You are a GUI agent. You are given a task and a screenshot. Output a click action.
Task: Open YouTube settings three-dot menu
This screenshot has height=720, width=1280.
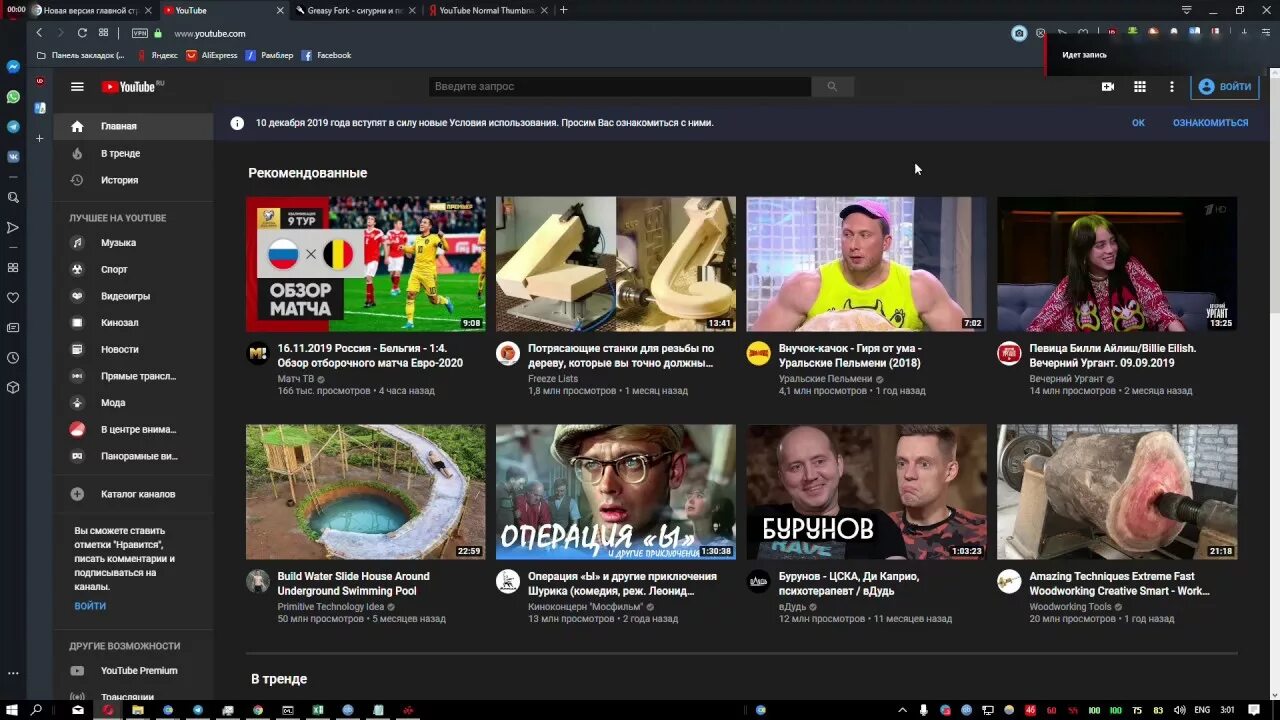[x=1171, y=87]
